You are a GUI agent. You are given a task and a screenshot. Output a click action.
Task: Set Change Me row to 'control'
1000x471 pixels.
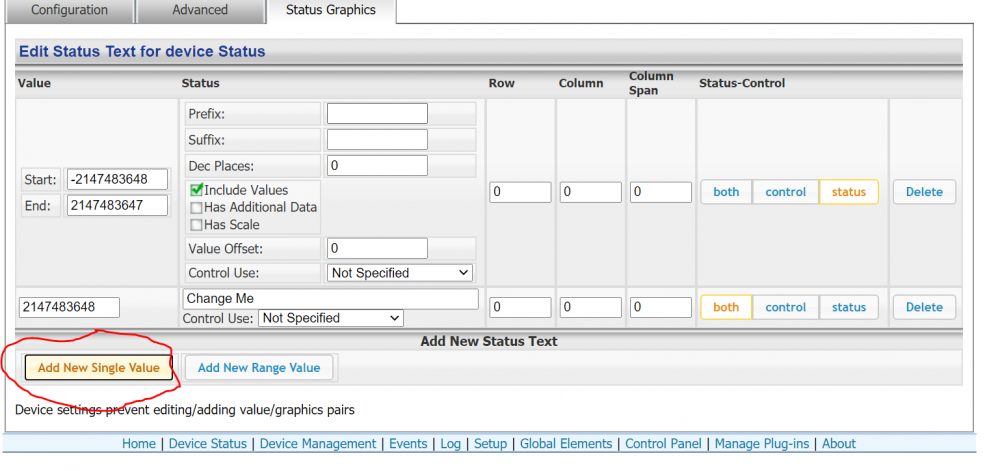coord(785,307)
